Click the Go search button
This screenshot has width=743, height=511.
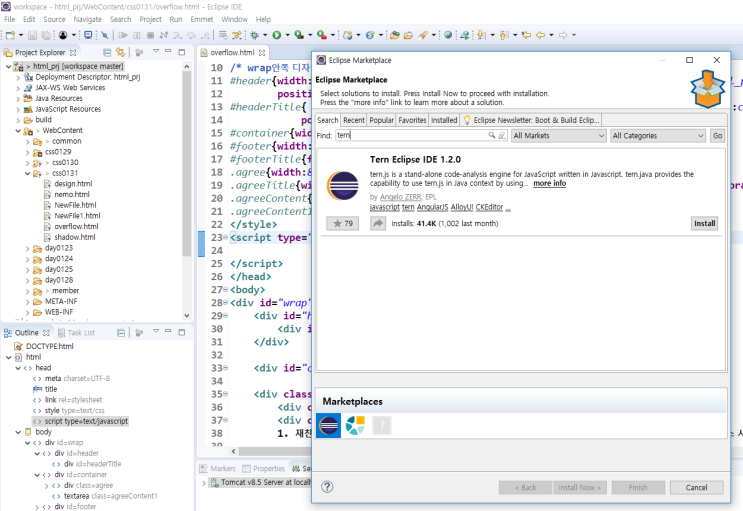(x=717, y=136)
